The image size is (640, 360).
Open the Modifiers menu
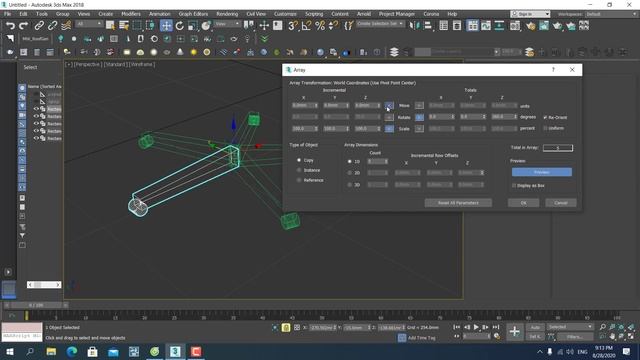[131, 14]
